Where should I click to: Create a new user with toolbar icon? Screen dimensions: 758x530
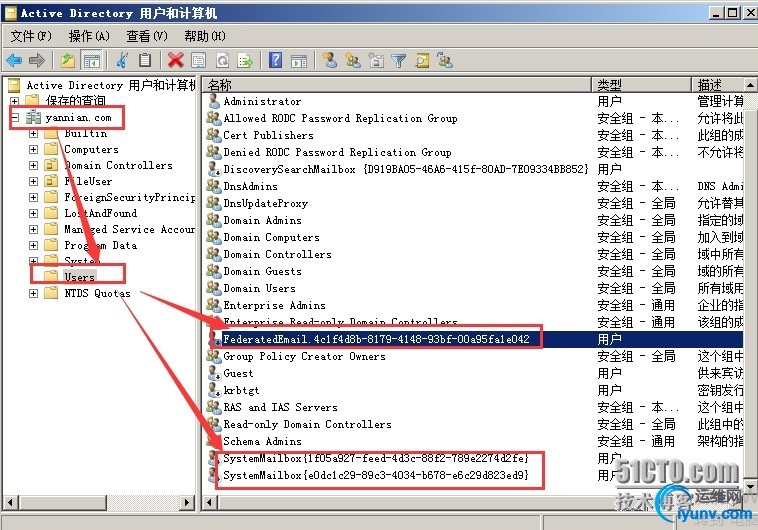330,60
